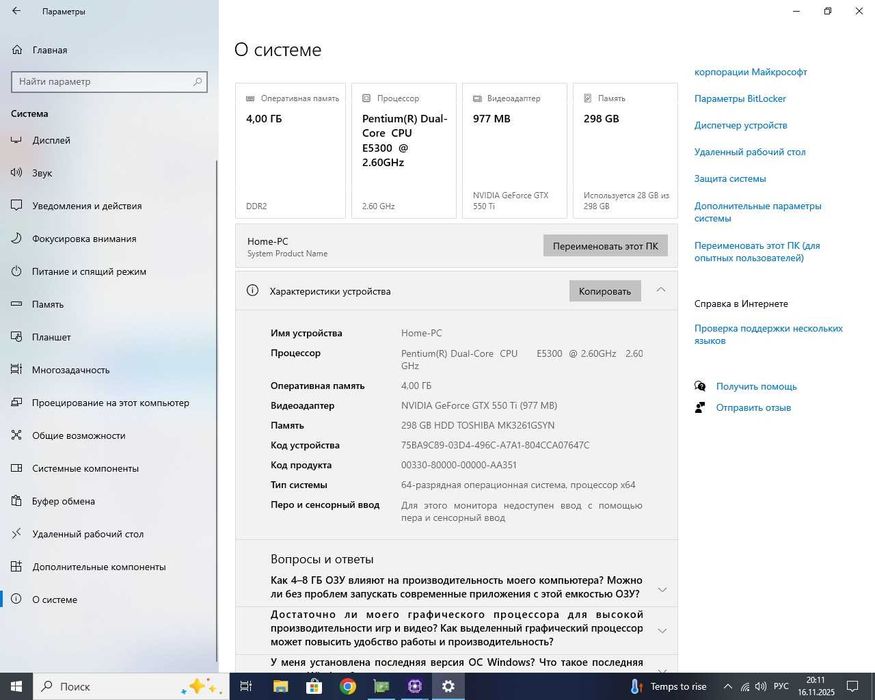Open the Windows Start menu
The image size is (875, 700).
(x=16, y=686)
